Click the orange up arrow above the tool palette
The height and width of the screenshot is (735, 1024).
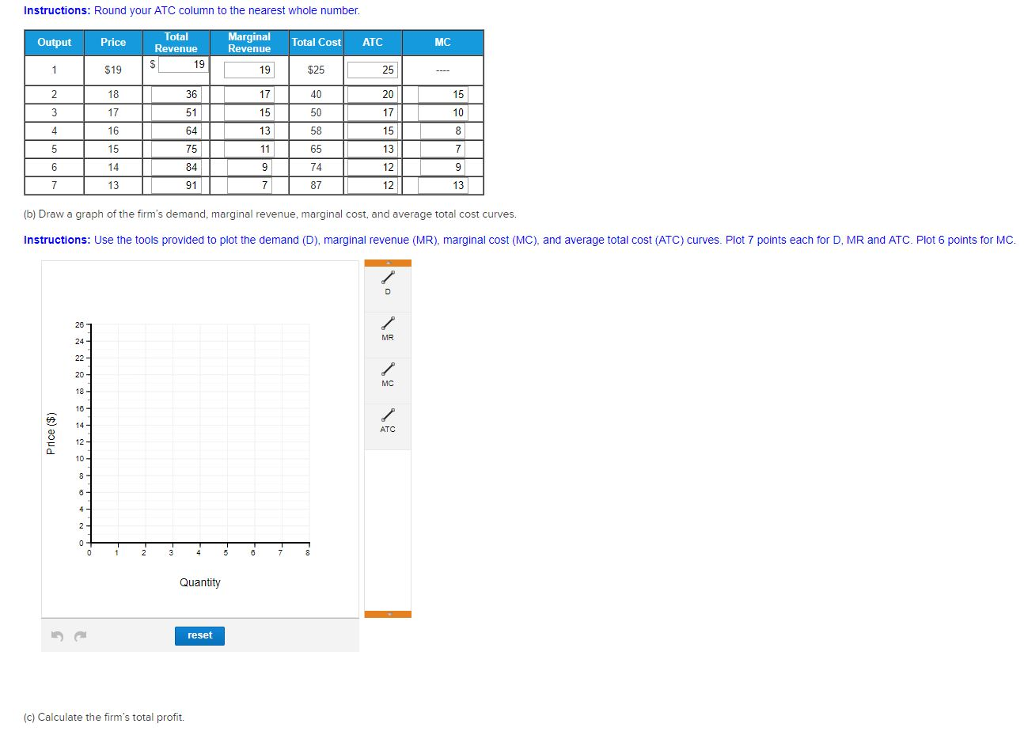(x=387, y=262)
